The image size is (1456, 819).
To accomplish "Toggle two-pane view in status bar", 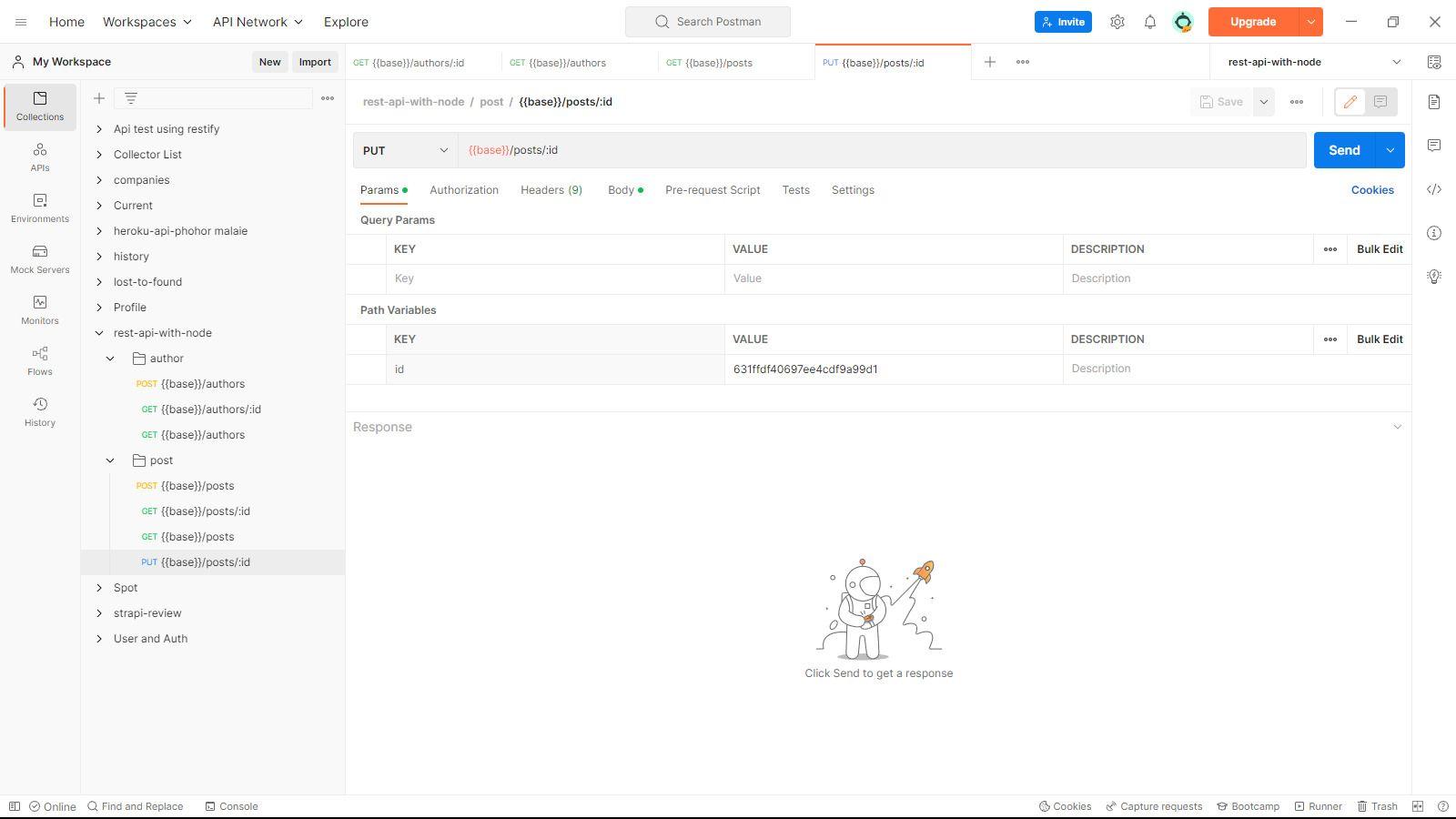I will [x=1418, y=806].
